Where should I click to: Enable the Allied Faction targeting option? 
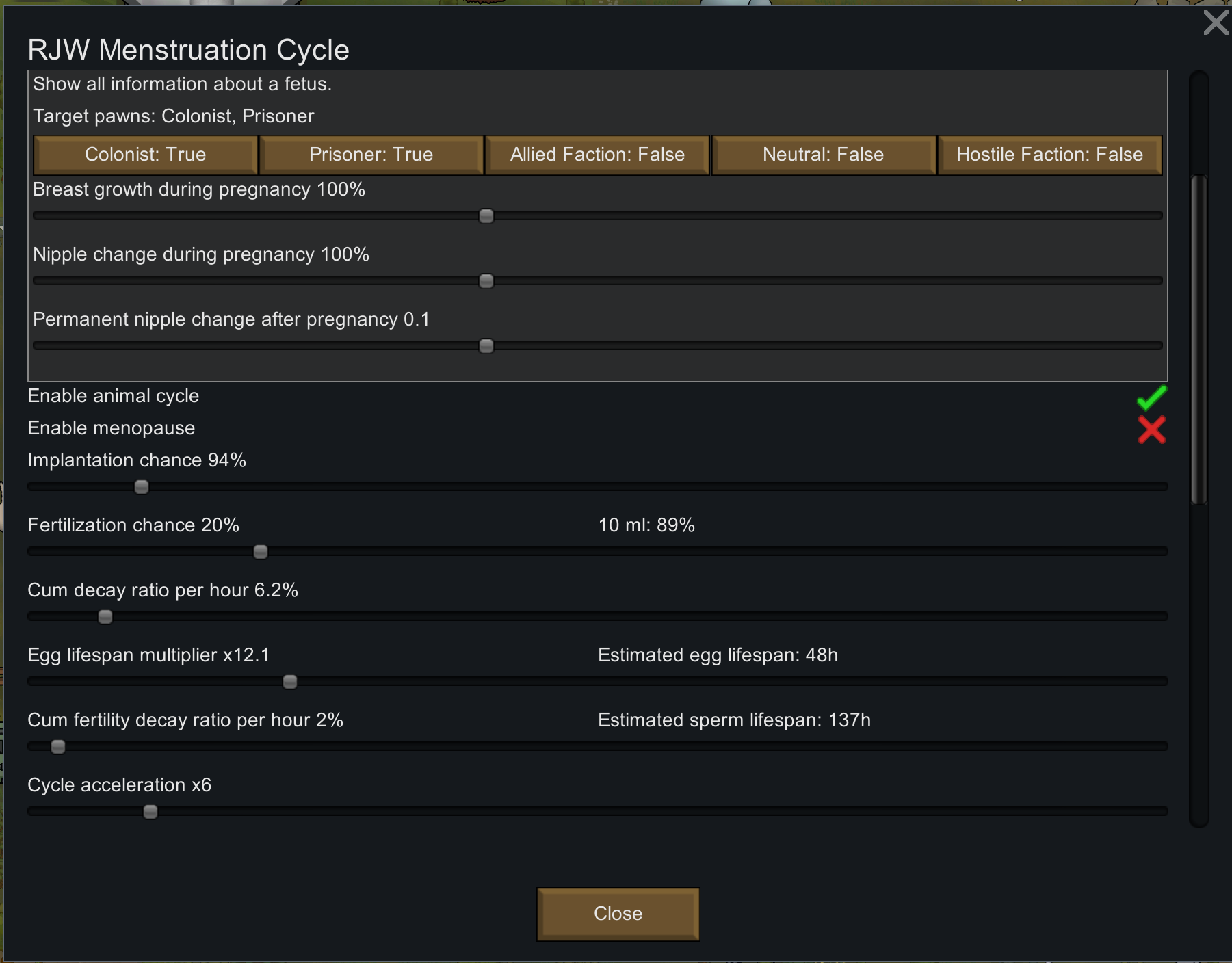tap(597, 155)
